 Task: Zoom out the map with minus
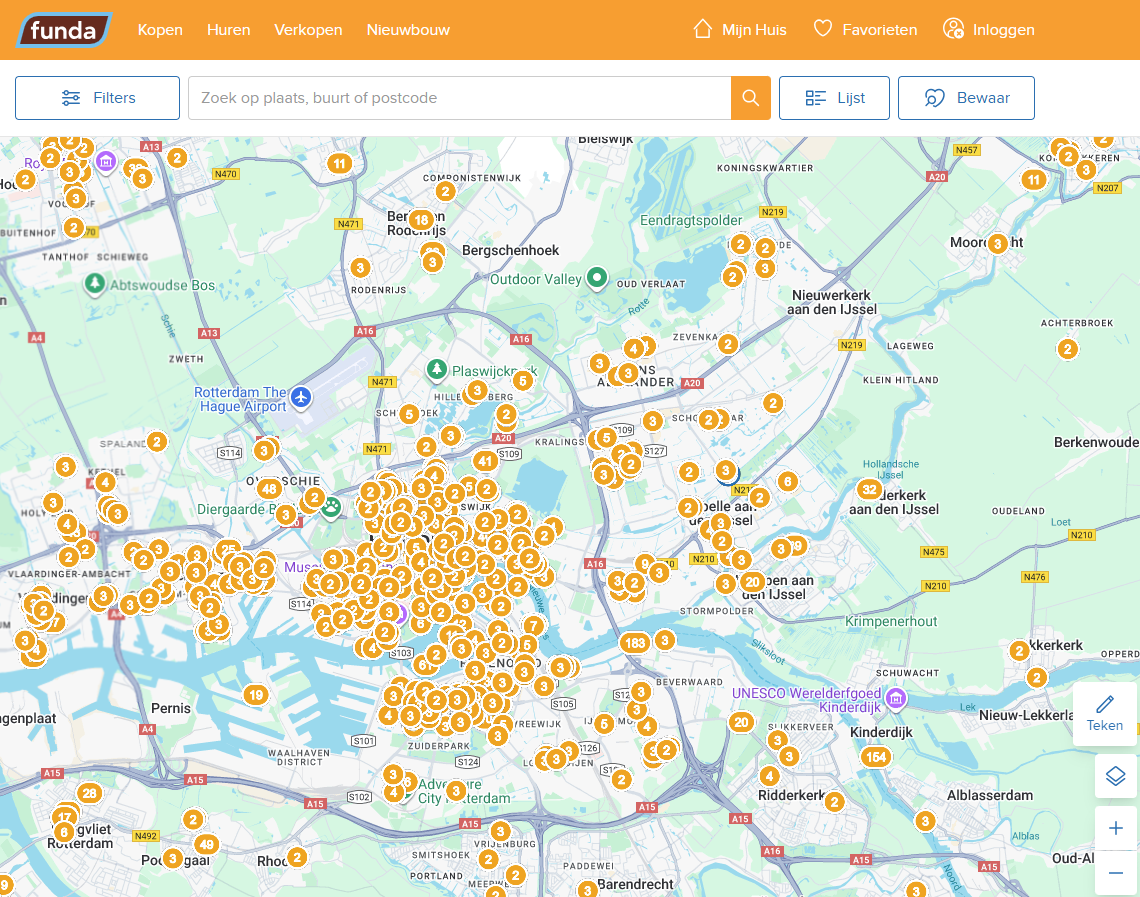1115,873
